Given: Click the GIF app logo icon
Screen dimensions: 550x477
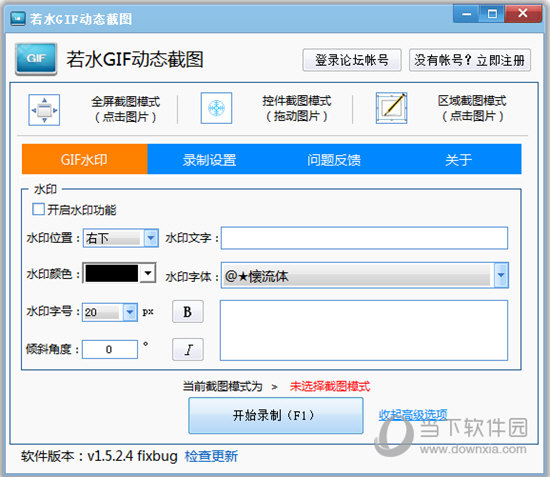Looking at the screenshot, I should (x=36, y=59).
